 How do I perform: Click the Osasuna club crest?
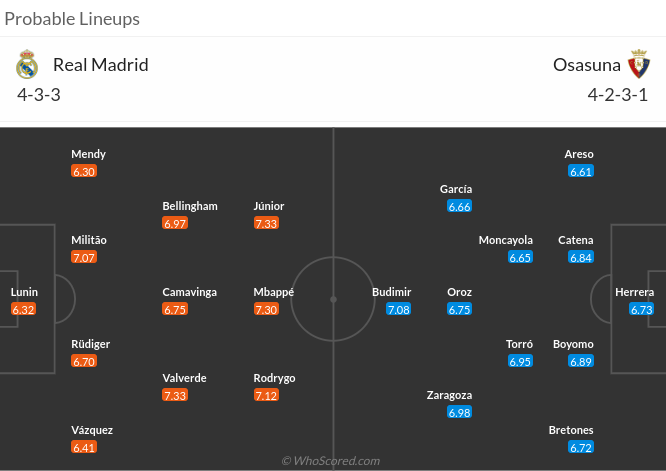pyautogui.click(x=638, y=65)
